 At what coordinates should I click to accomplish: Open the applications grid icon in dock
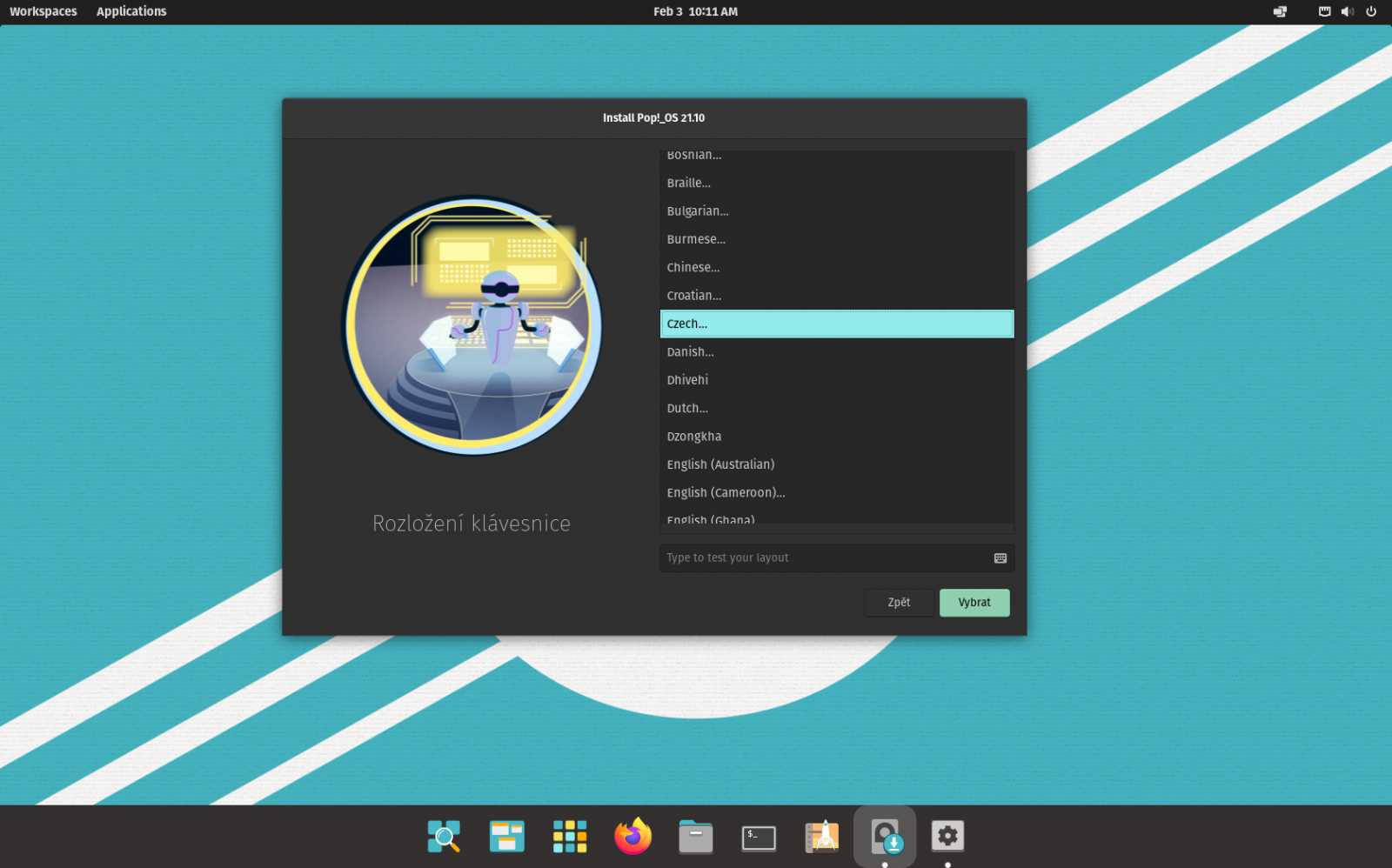pos(570,837)
